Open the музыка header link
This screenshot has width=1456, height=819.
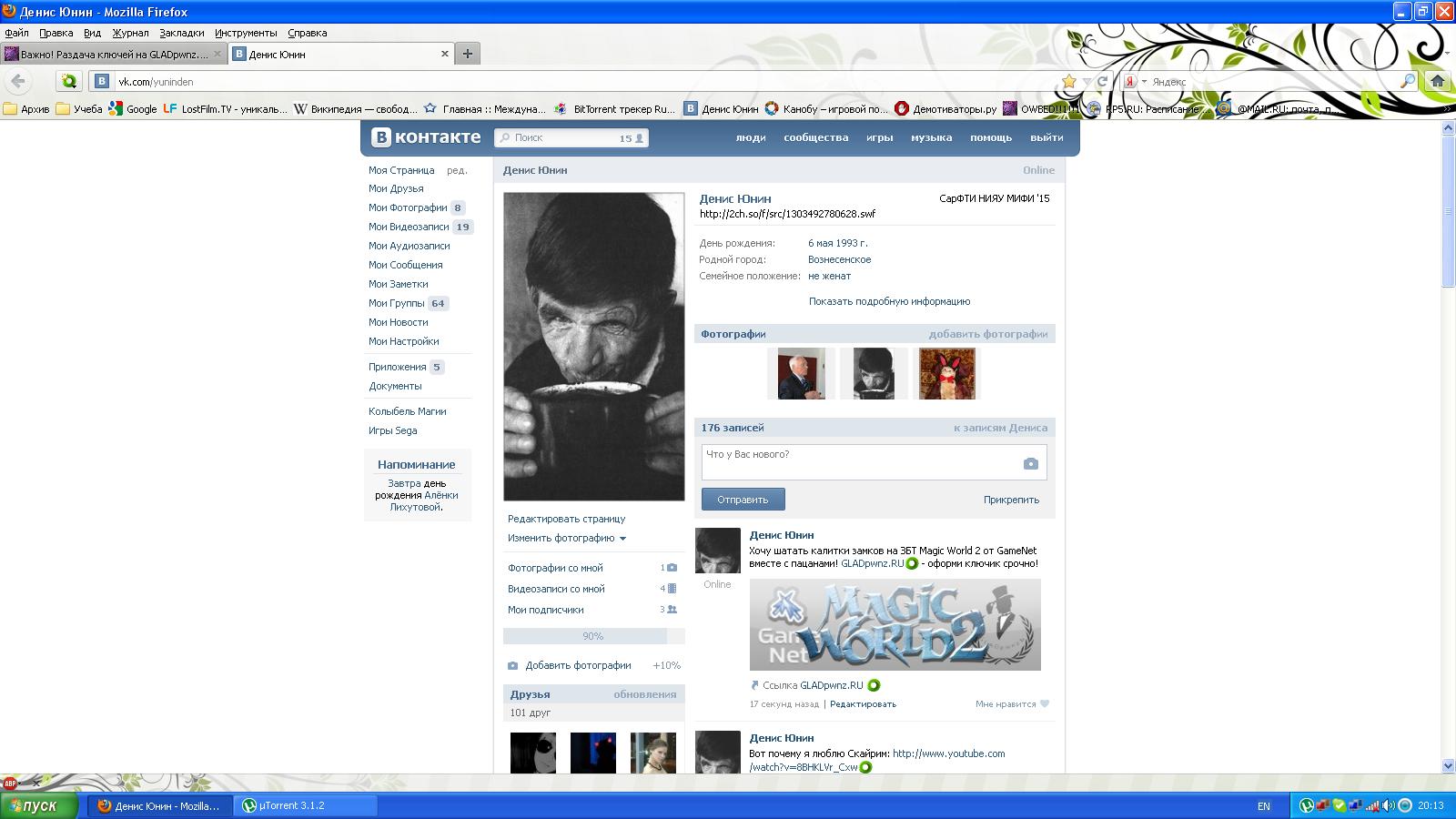point(931,137)
